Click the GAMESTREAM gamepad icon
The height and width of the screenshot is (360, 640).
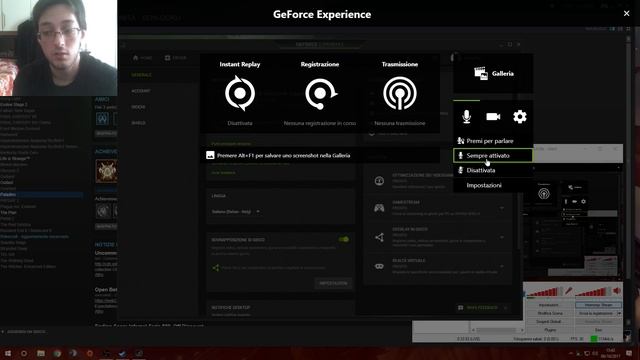pos(379,208)
